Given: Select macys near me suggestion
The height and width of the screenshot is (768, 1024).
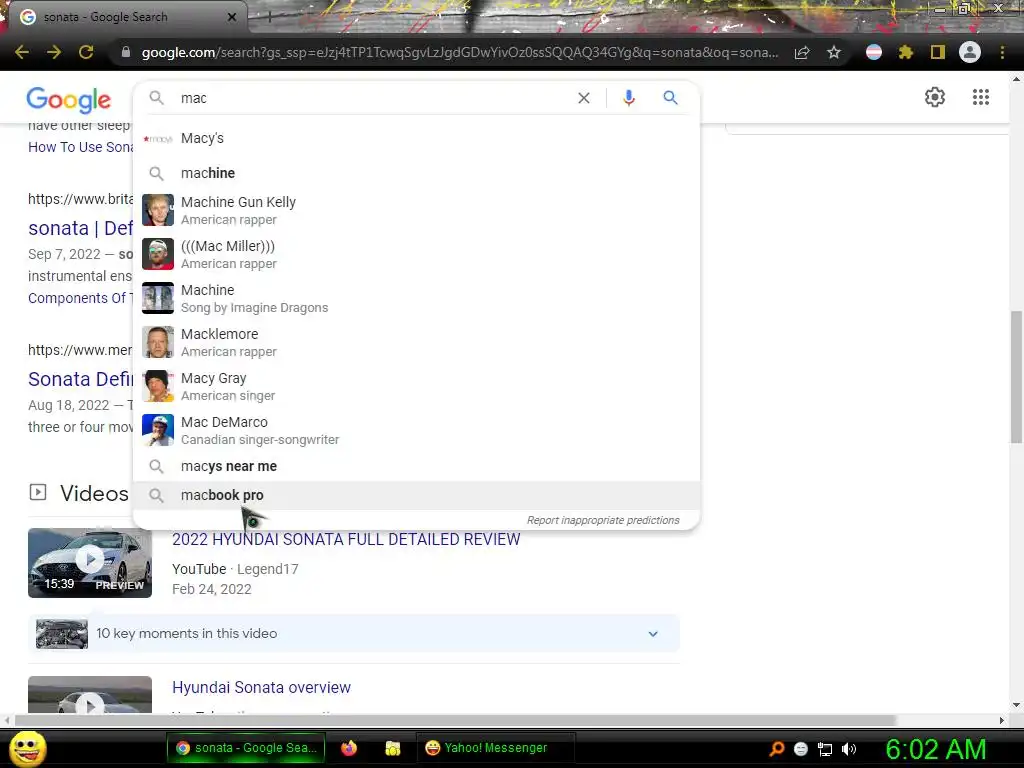Looking at the screenshot, I should (x=417, y=466).
